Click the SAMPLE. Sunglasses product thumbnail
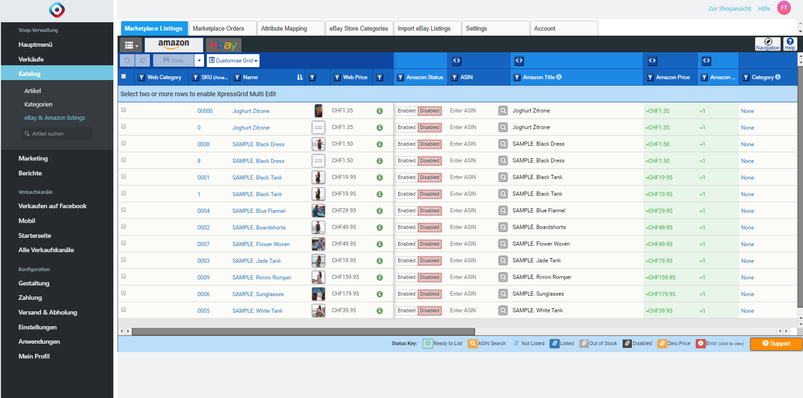This screenshot has height=398, width=803. coord(318,294)
